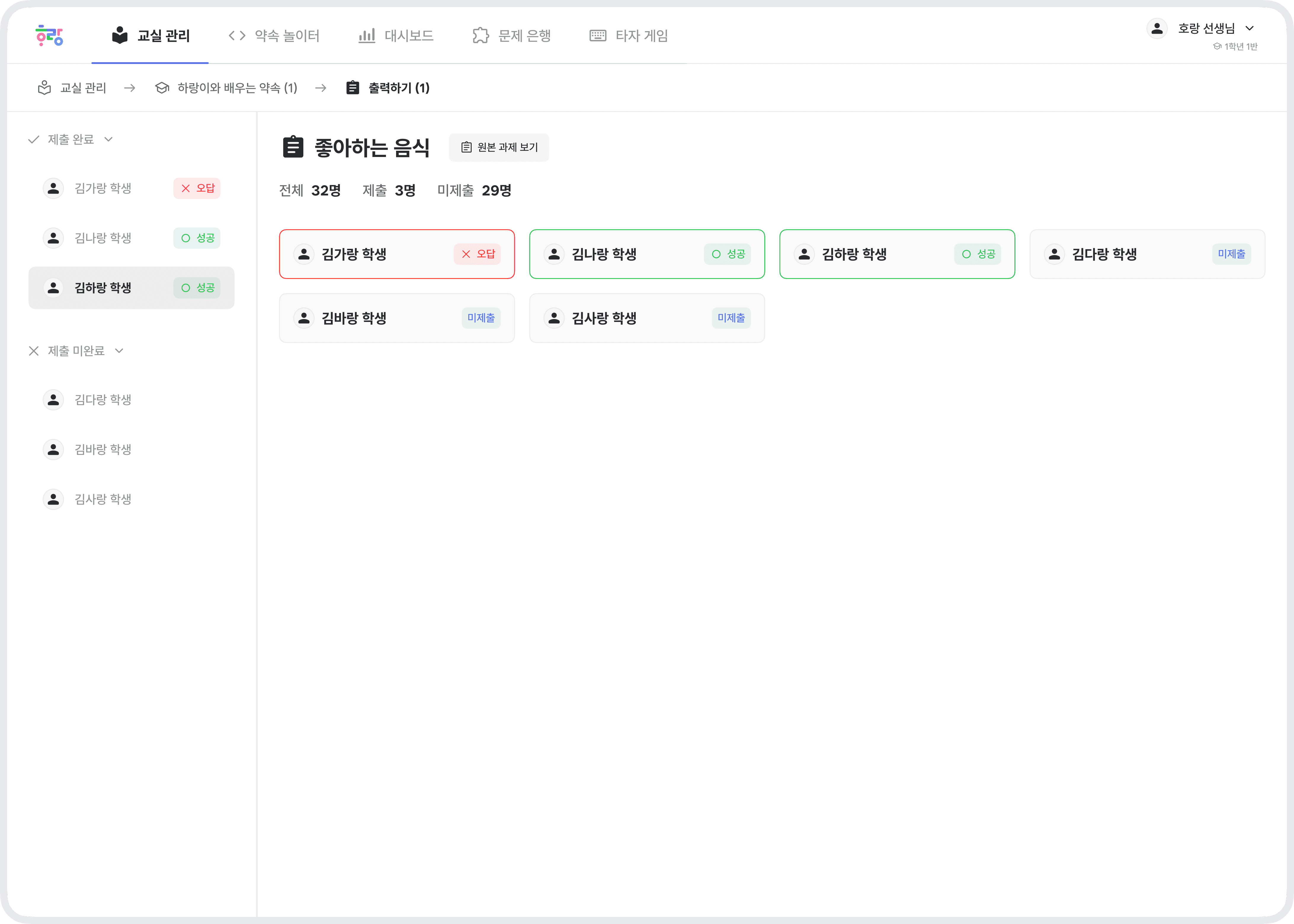Collapse the 제출 미완료 section chevron

(119, 351)
